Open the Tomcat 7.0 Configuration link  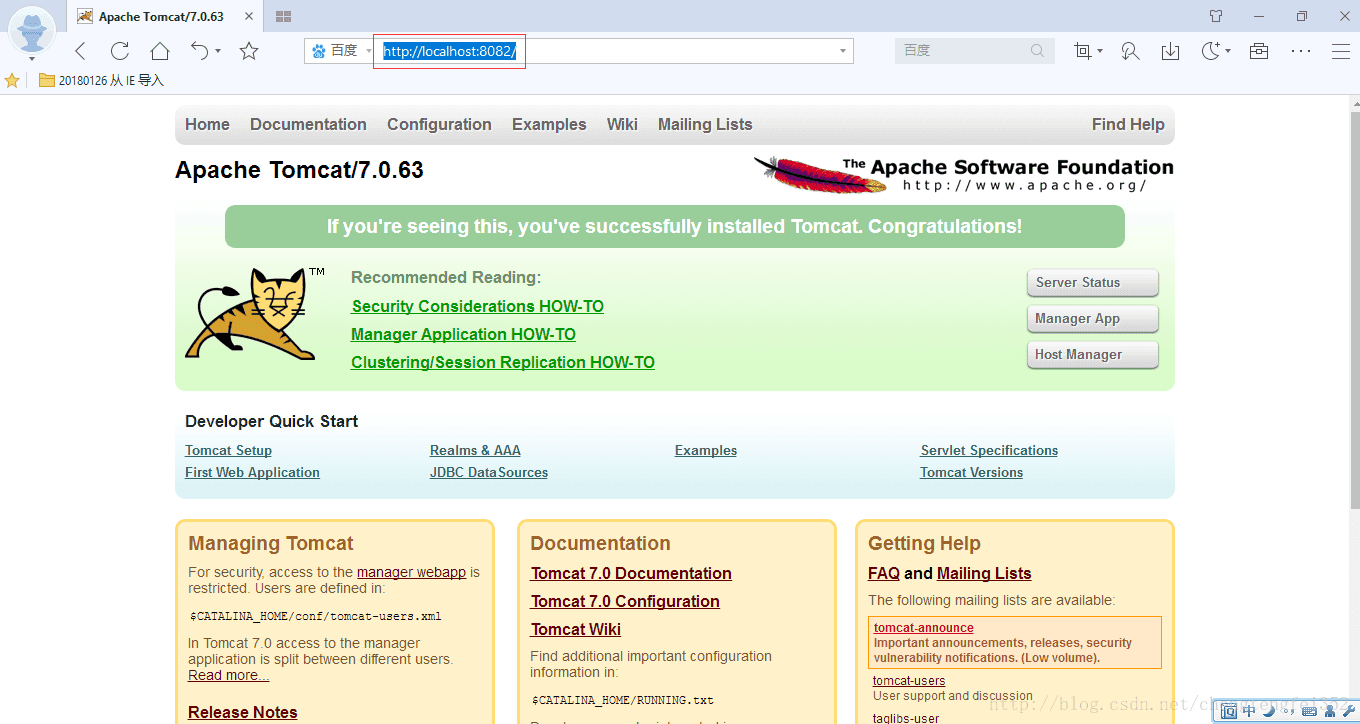(625, 601)
